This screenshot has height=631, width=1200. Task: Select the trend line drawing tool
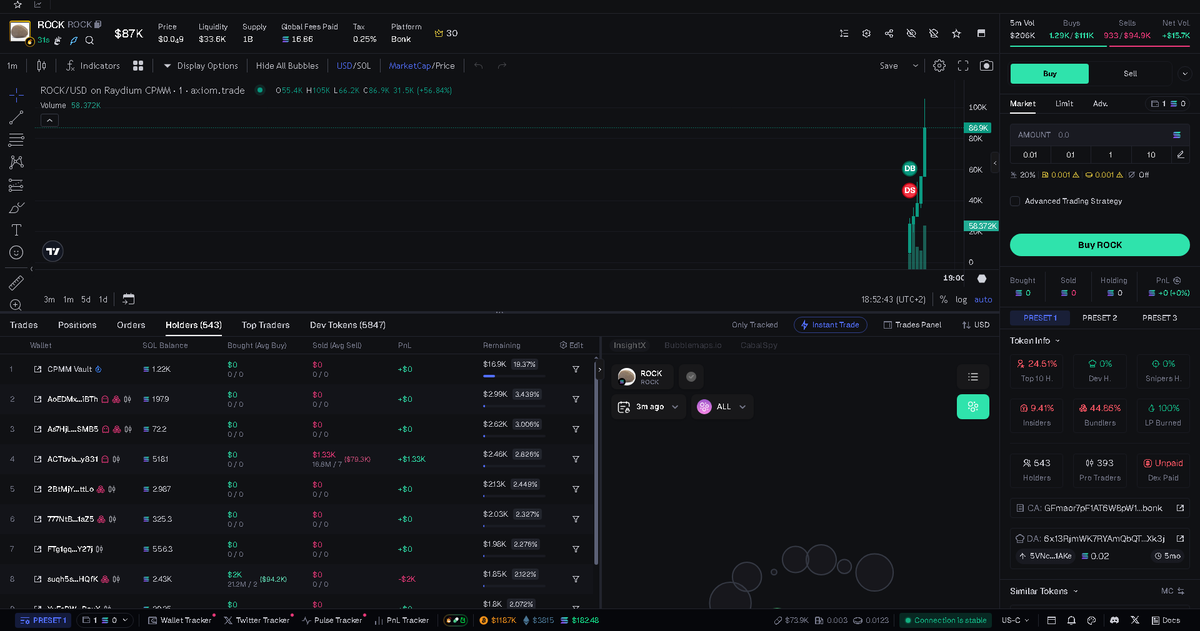[x=16, y=117]
